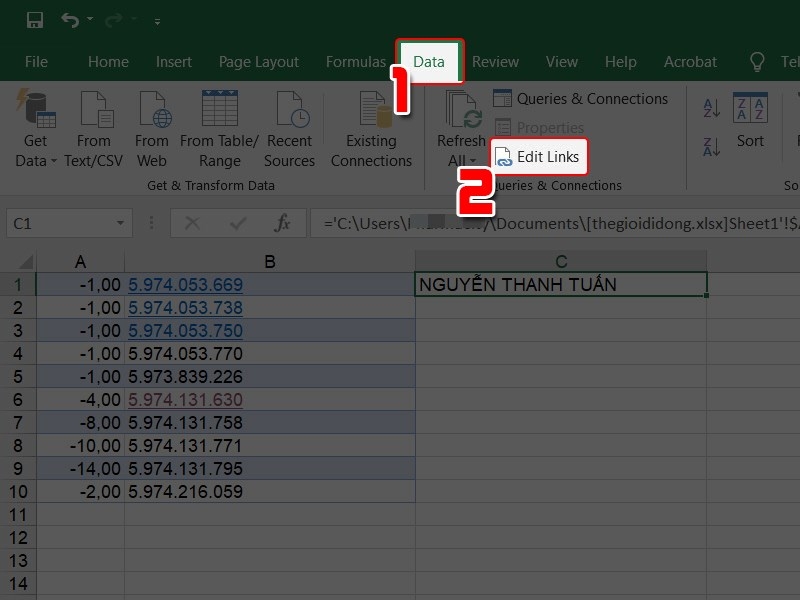The width and height of the screenshot is (800, 600).
Task: Save the workbook with the floppy disk icon
Action: [35, 20]
